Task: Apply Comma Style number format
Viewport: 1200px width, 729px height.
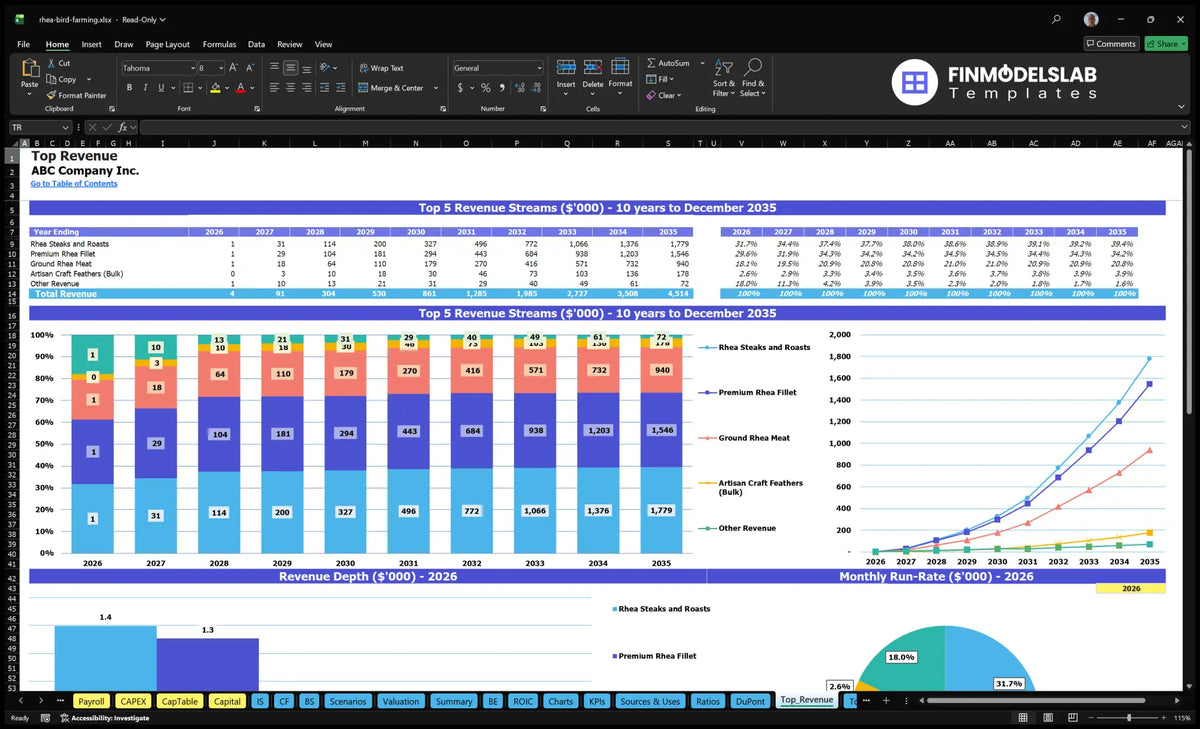Action: coord(502,88)
